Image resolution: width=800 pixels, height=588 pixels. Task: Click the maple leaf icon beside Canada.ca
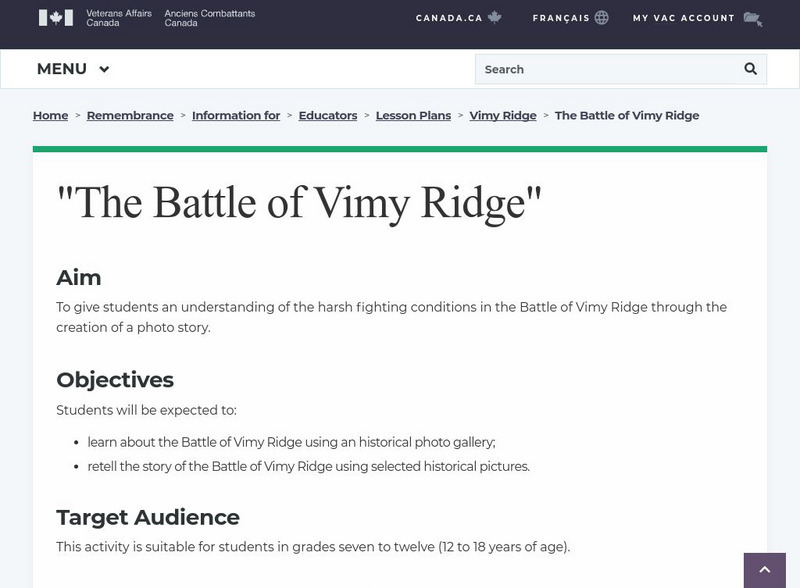(x=494, y=18)
